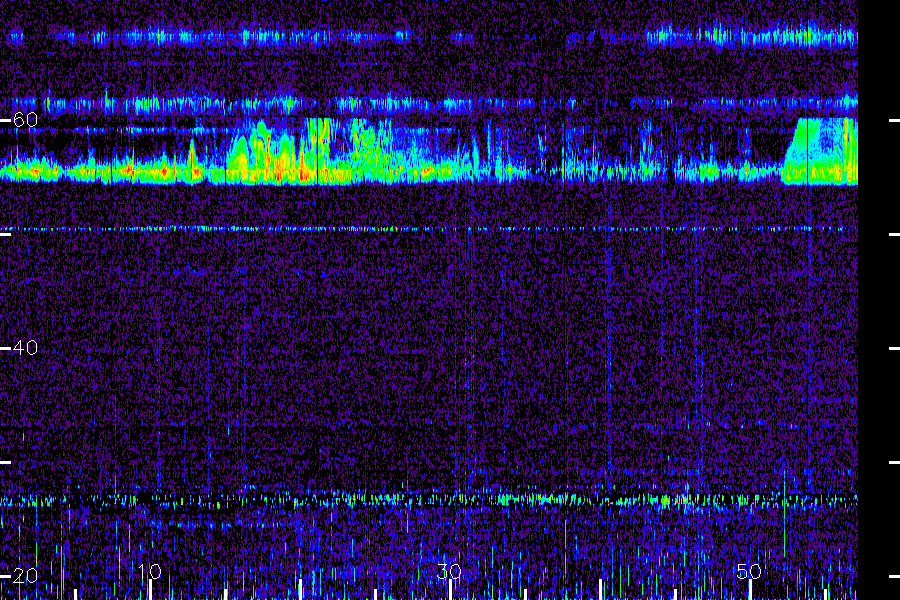Click the vertical axis label 20
Screen dimensions: 900x600
(25, 576)
